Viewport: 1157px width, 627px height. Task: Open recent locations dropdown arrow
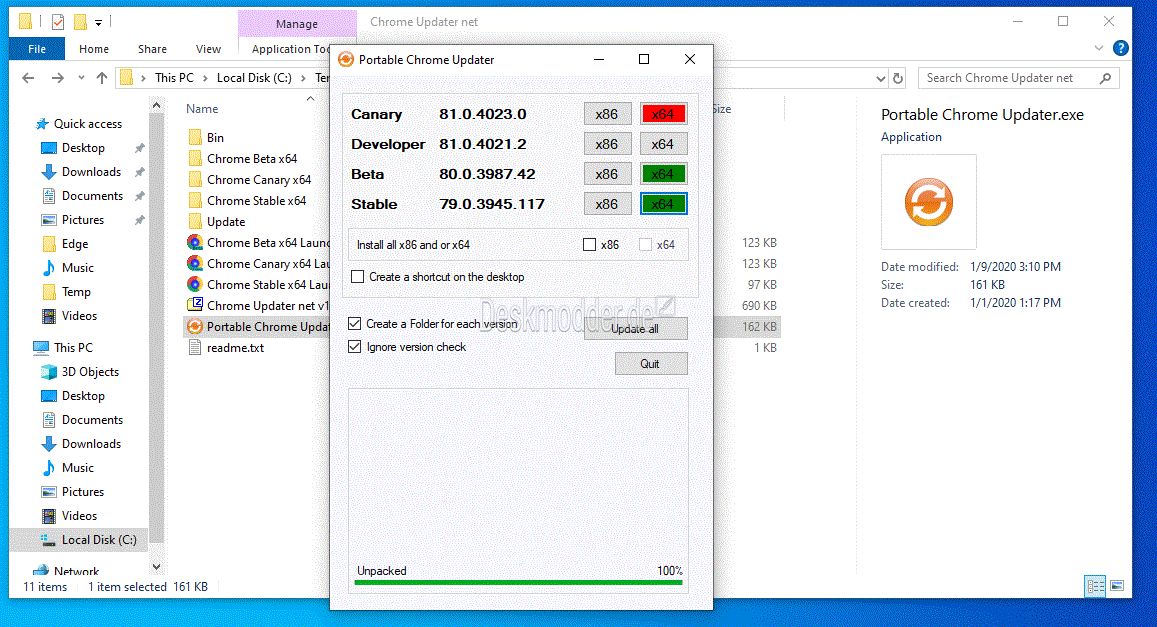[81, 77]
